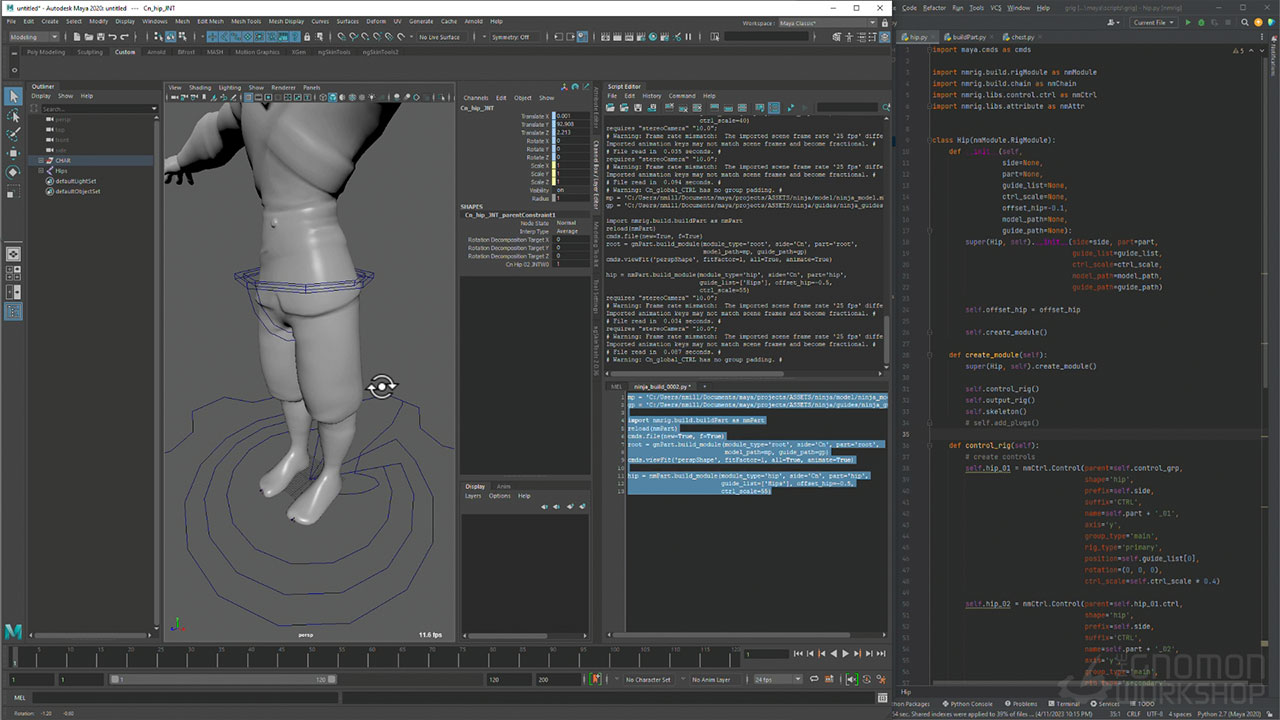
Task: Choose the Move tool in toolbox
Action: pos(13,153)
